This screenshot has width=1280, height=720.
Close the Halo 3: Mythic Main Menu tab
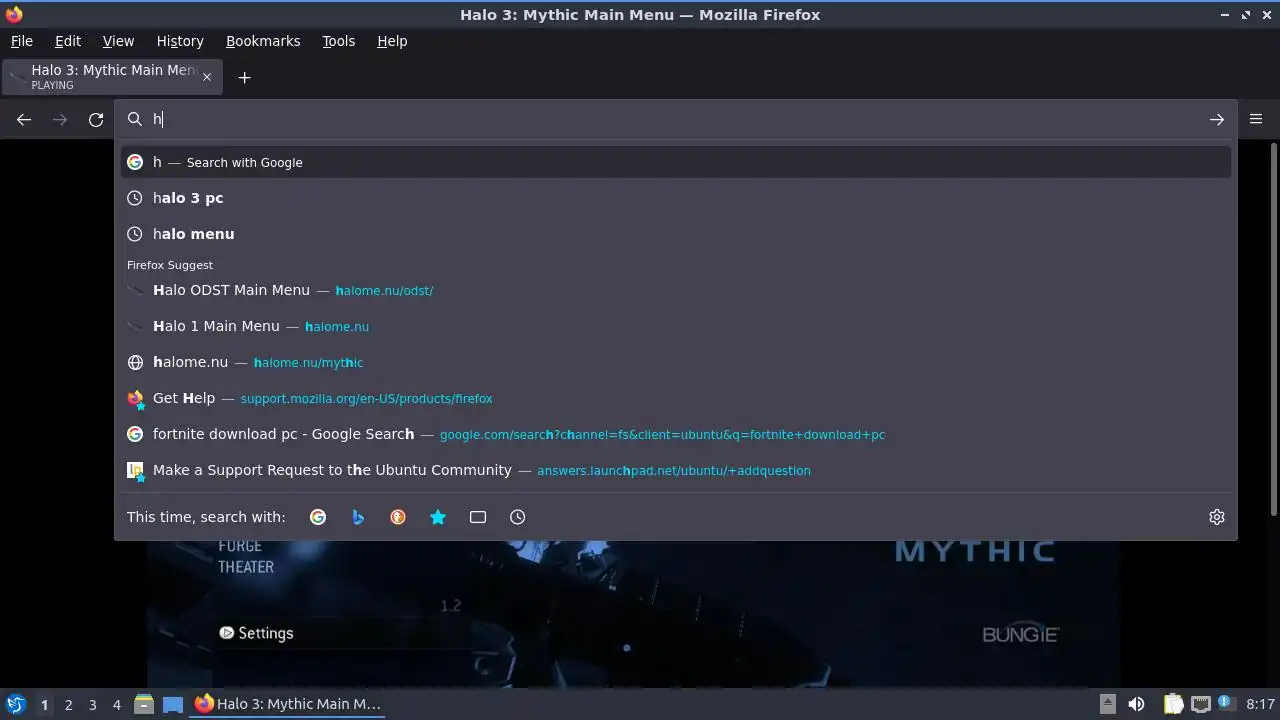point(207,77)
